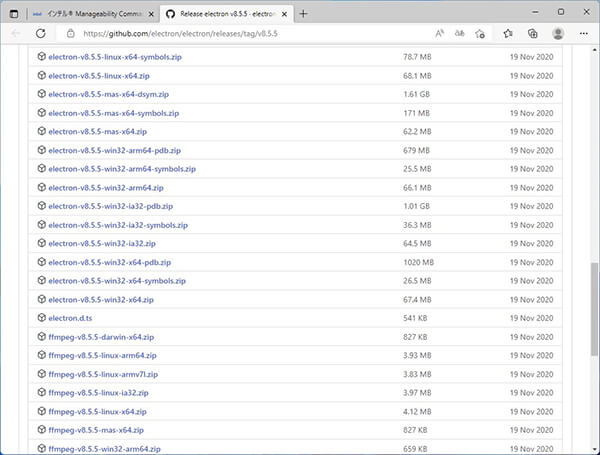Image resolution: width=600 pixels, height=455 pixels.
Task: Click the 4.12 MB size value
Action: pos(417,412)
